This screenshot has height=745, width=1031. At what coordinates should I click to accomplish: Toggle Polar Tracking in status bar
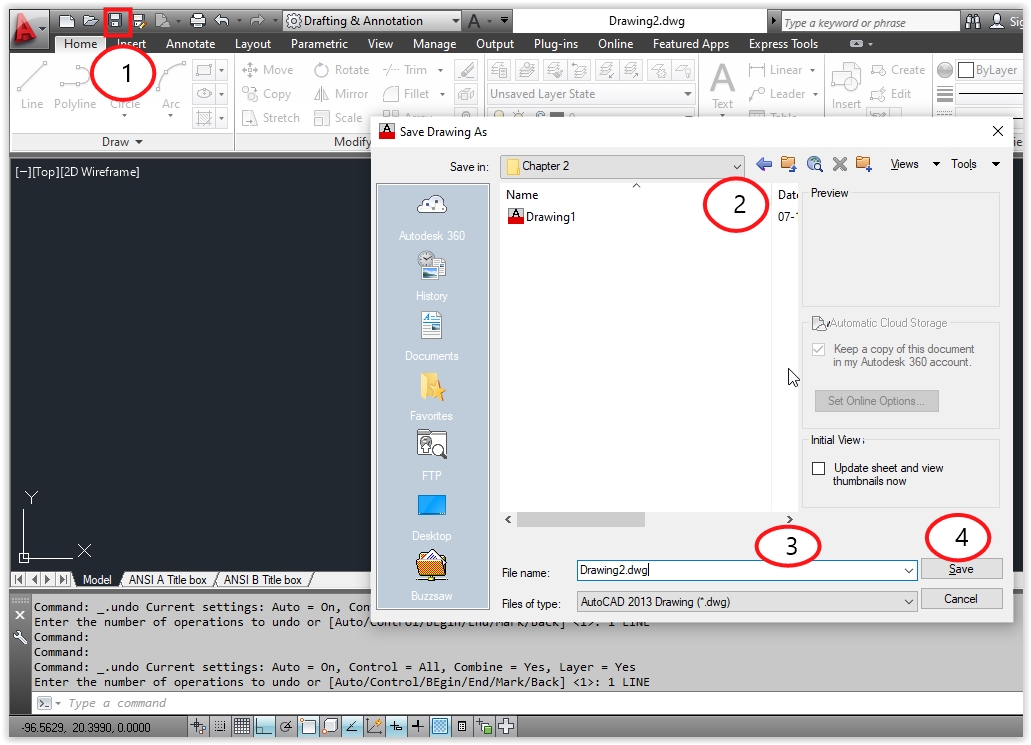(x=286, y=727)
